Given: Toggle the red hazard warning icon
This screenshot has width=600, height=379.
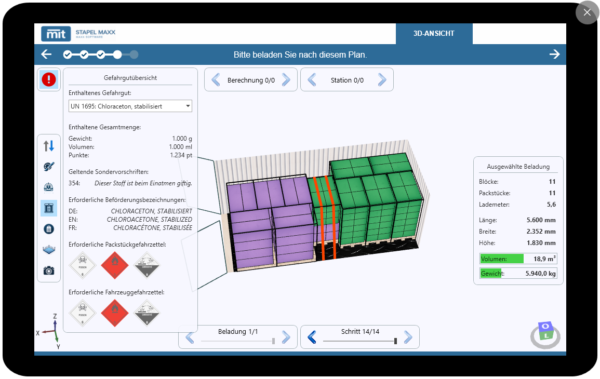Looking at the screenshot, I should coord(49,80).
